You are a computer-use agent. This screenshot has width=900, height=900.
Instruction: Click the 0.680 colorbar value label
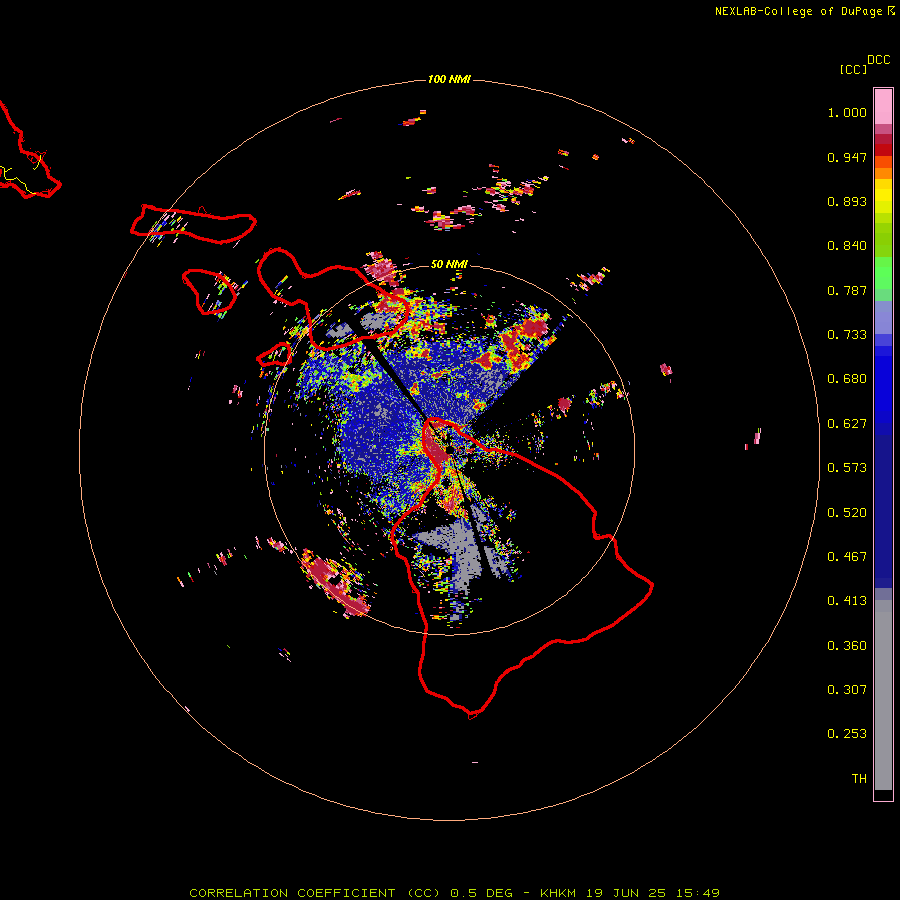(847, 379)
